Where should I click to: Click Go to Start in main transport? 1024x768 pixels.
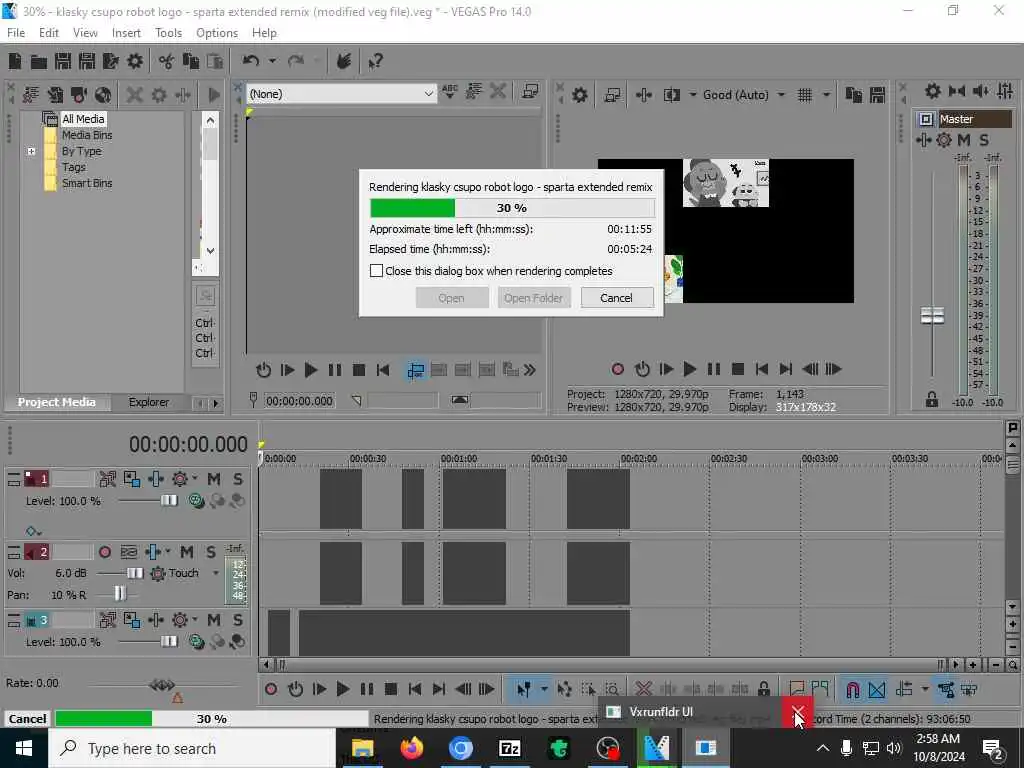point(414,689)
